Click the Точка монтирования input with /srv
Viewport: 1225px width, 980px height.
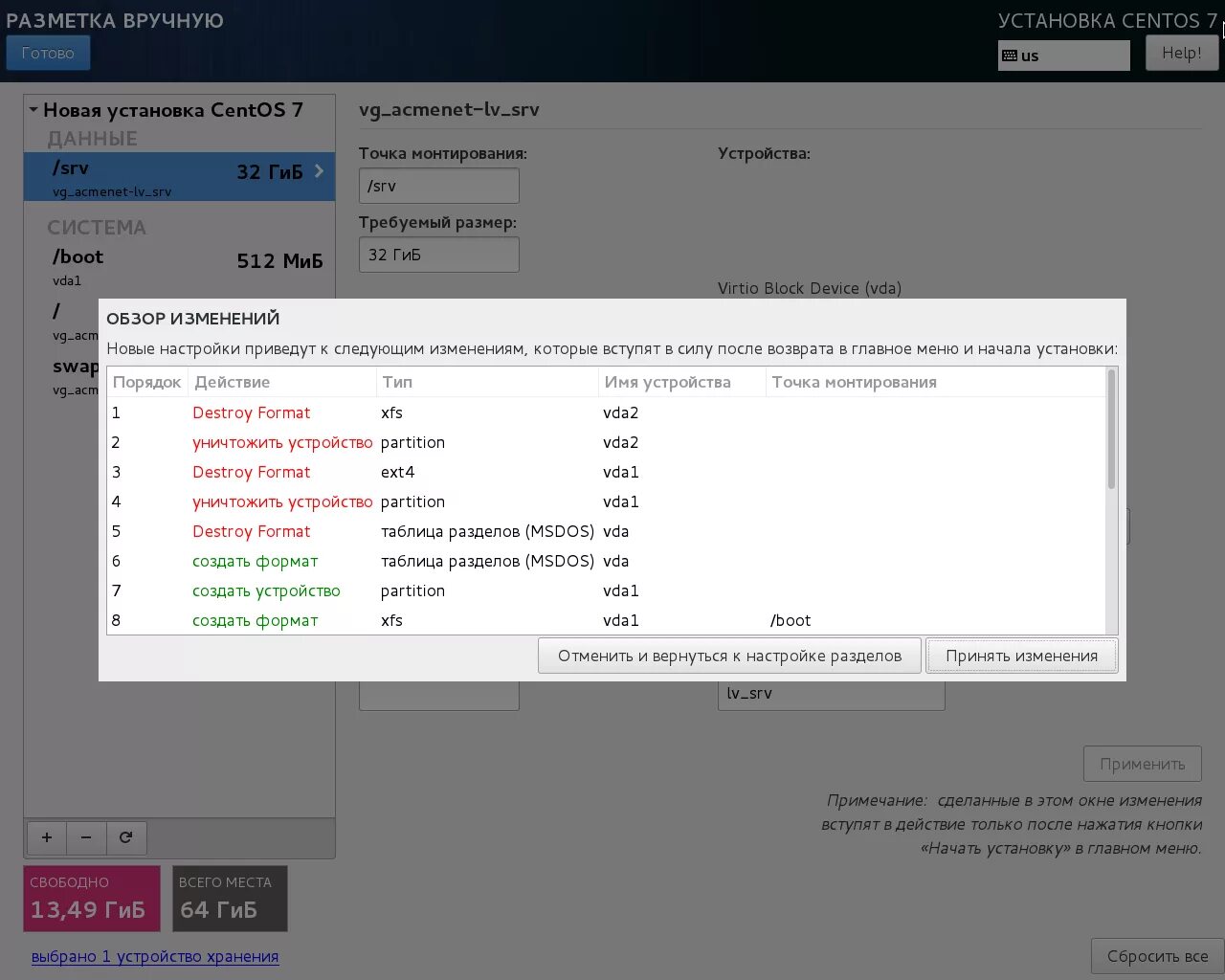(x=439, y=186)
